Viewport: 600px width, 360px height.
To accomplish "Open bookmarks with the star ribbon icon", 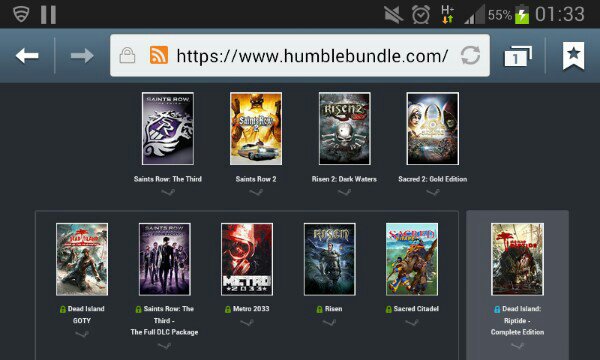I will [x=573, y=56].
